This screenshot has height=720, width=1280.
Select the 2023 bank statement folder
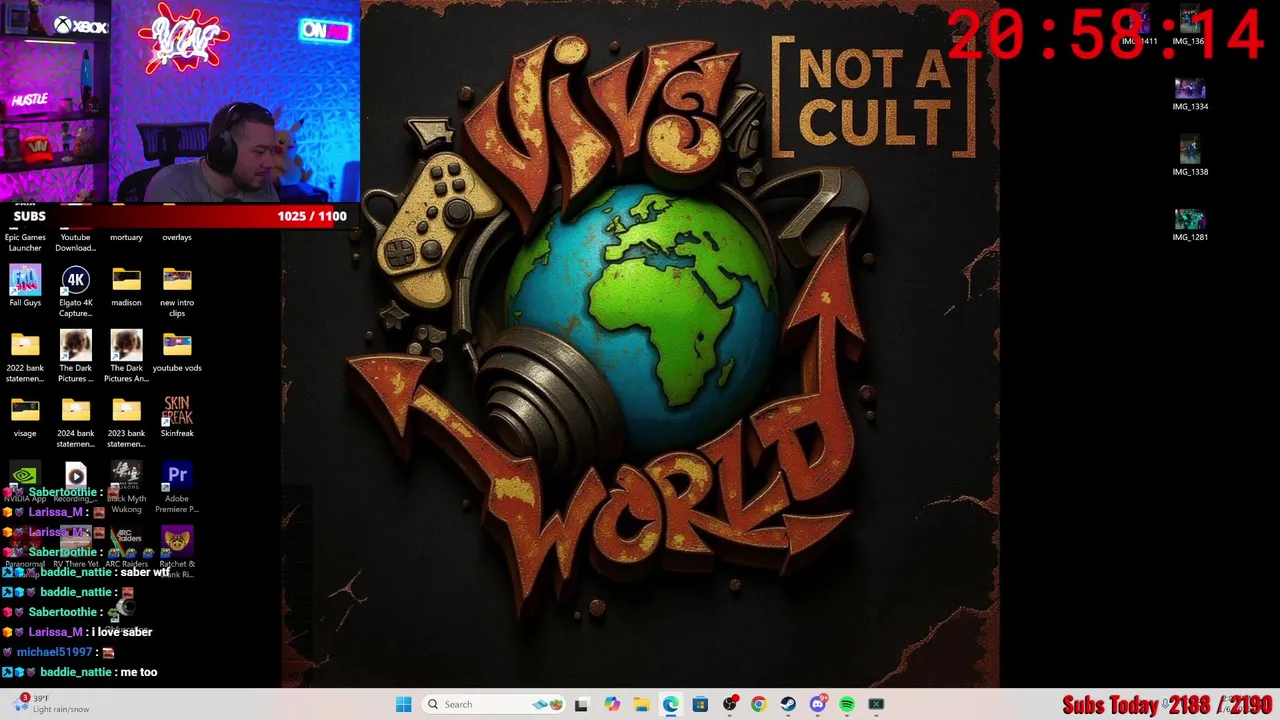click(x=126, y=422)
